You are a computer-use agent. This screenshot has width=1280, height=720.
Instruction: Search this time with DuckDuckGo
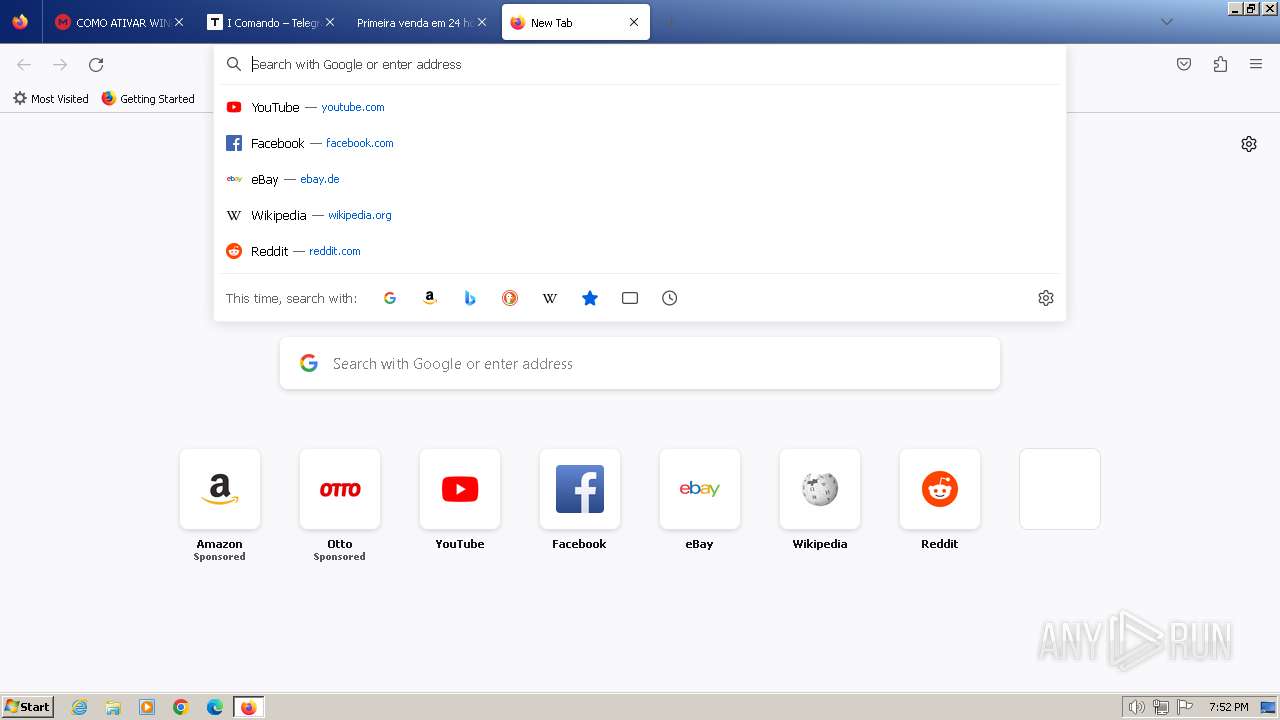(x=510, y=298)
